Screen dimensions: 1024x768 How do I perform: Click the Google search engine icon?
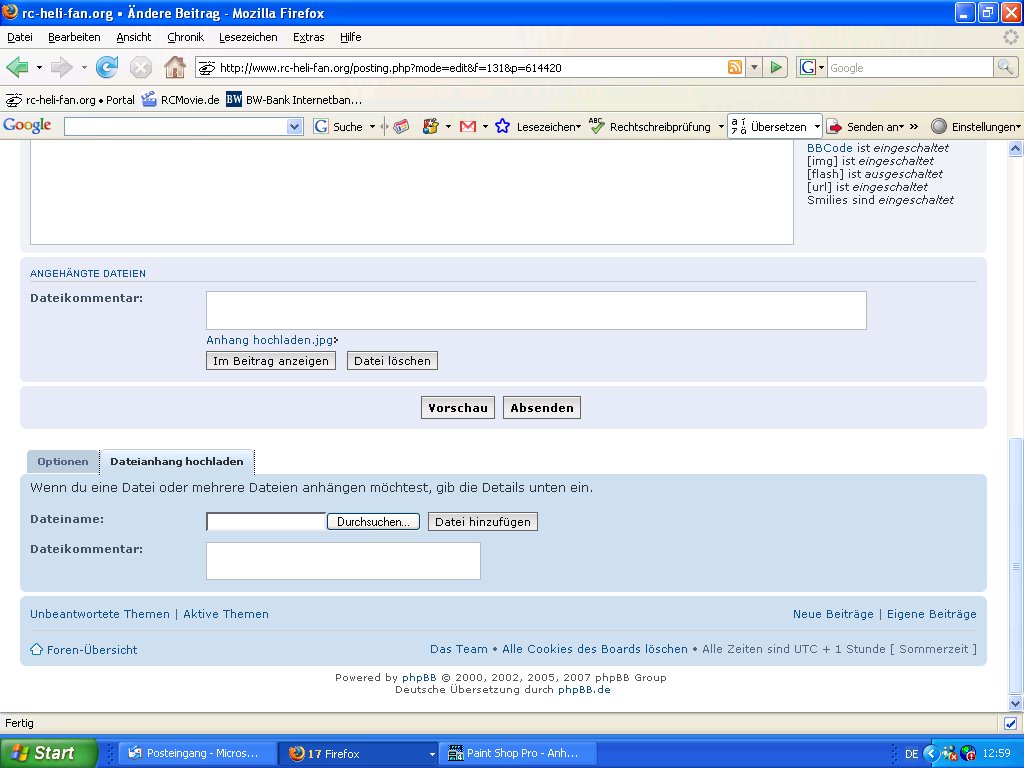pyautogui.click(x=808, y=67)
